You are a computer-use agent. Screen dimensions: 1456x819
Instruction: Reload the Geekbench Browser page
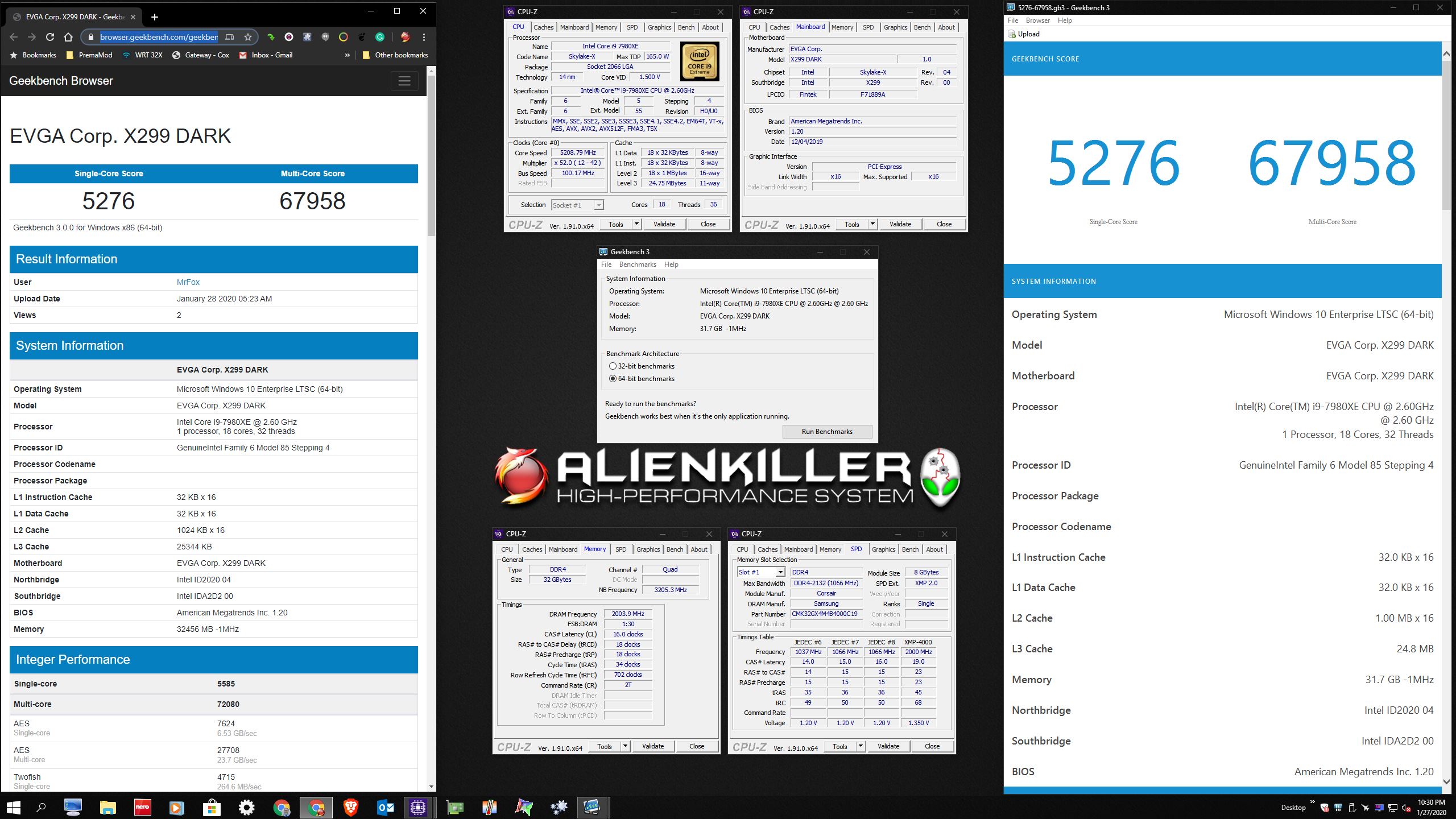pos(50,37)
